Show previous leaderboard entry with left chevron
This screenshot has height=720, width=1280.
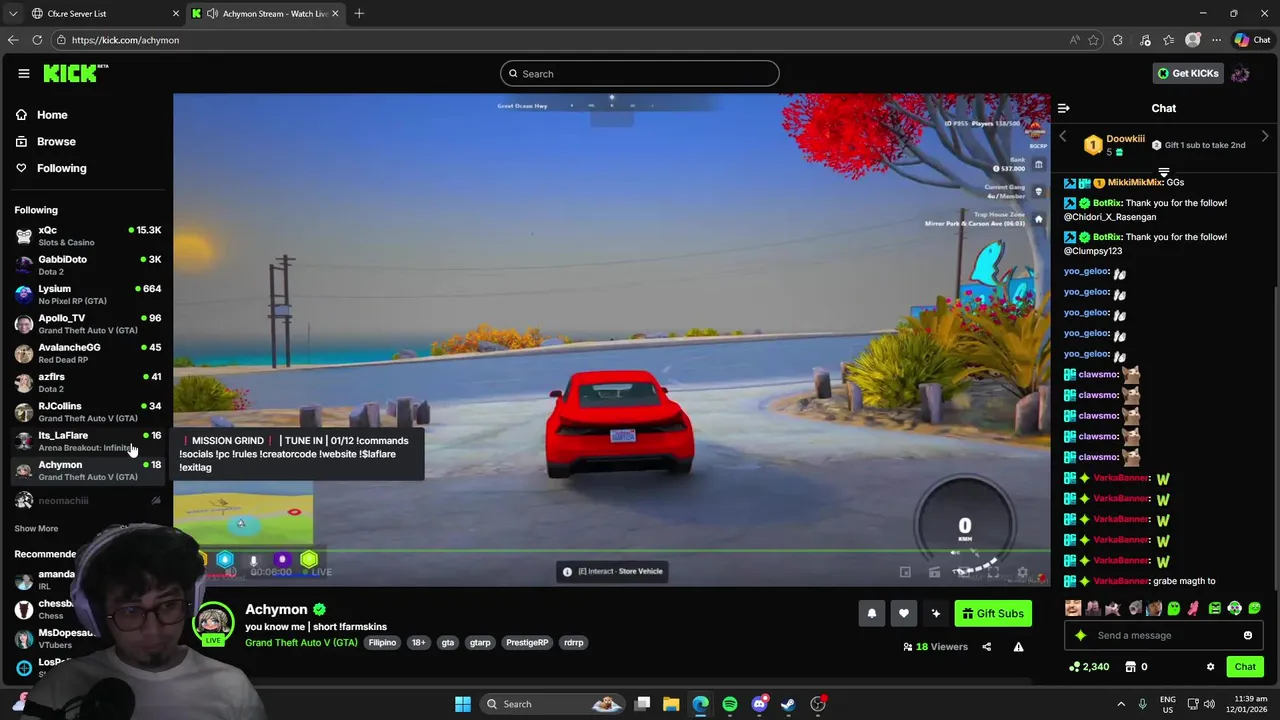pos(1063,137)
